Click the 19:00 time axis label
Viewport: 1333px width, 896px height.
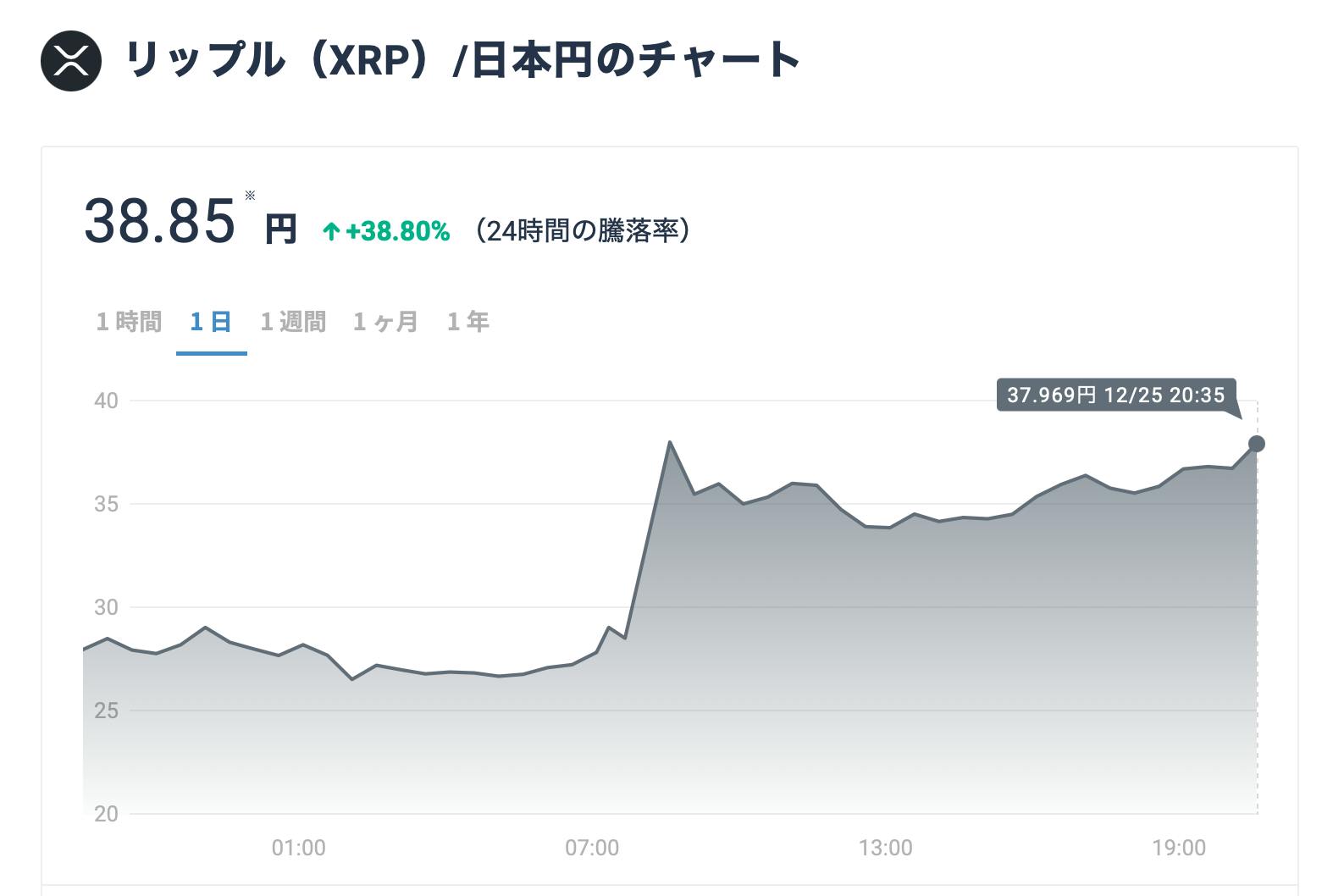tap(1179, 848)
